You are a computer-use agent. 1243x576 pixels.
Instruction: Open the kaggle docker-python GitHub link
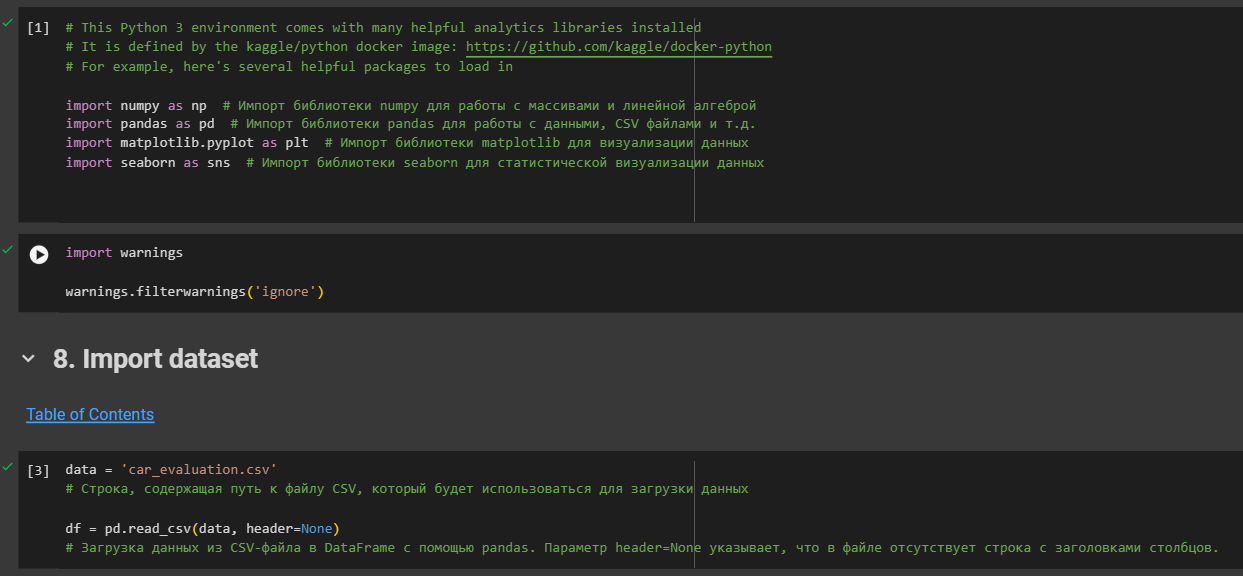click(x=619, y=47)
